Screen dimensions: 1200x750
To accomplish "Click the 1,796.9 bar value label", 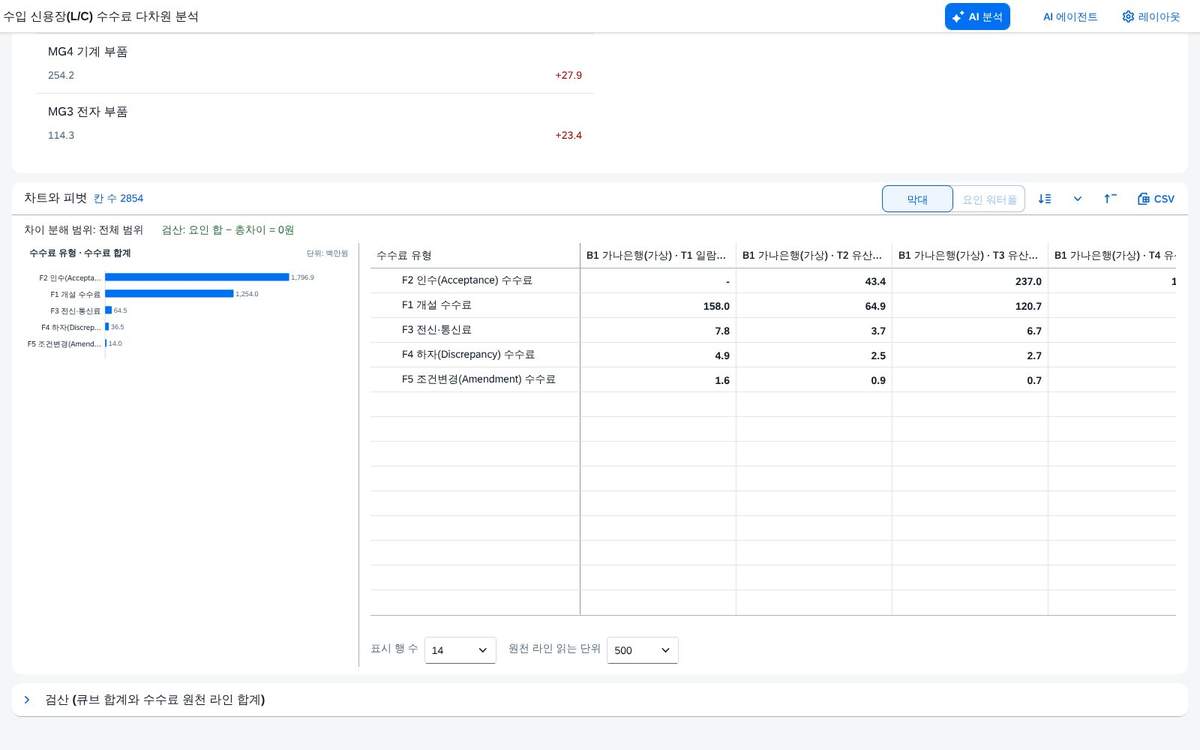I will (x=303, y=277).
